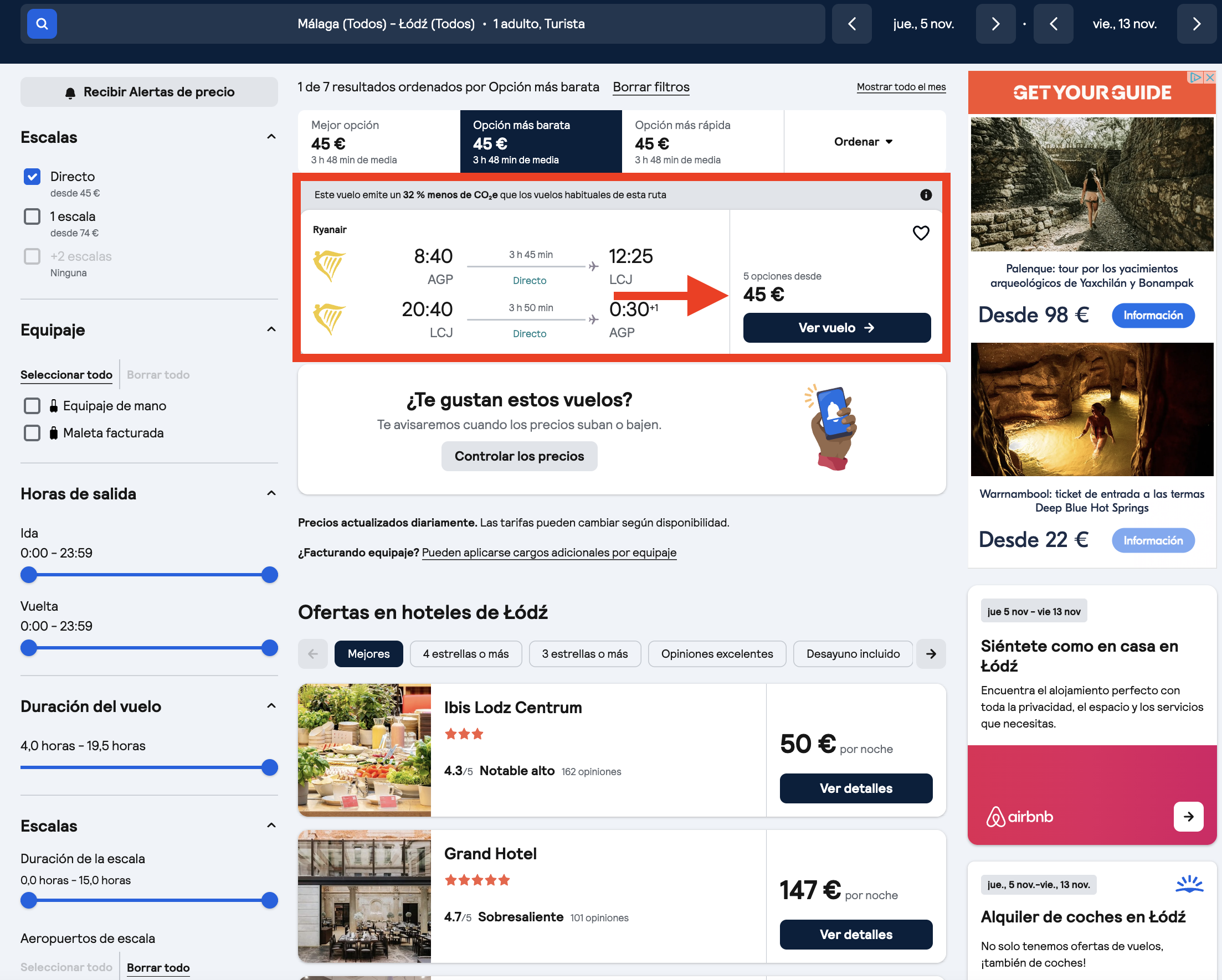This screenshot has height=980, width=1222.
Task: Go to next departure date arrow
Action: 995,24
